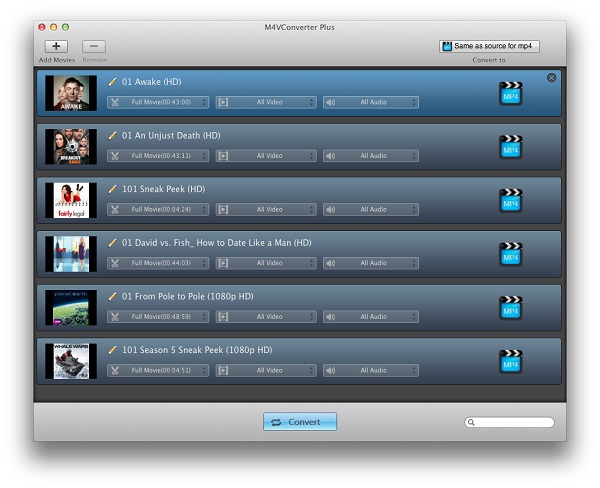Image resolution: width=600 pixels, height=488 pixels.
Task: Click the red close window button
Action: (42, 27)
